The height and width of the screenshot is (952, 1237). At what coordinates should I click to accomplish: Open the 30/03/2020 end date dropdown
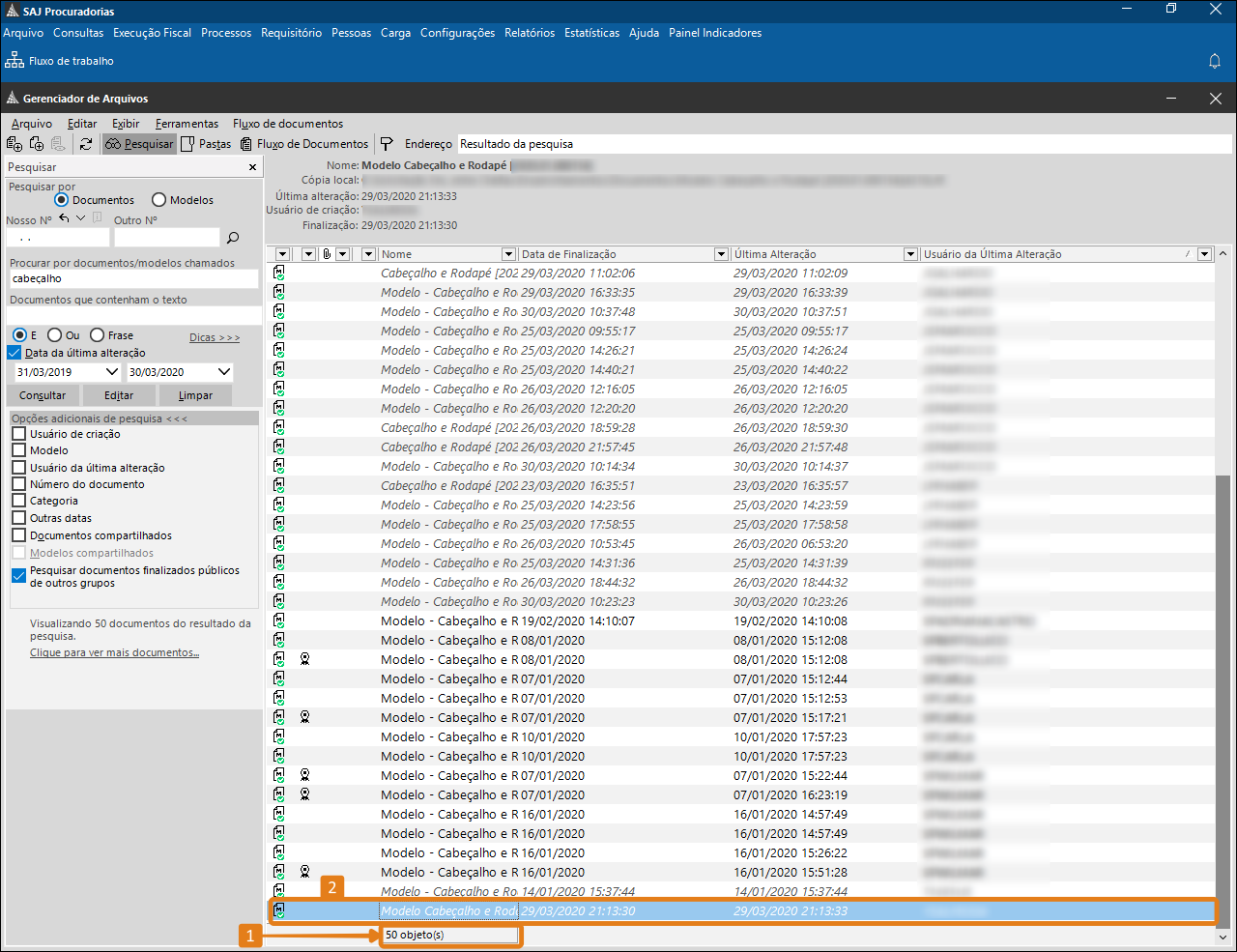[x=224, y=372]
